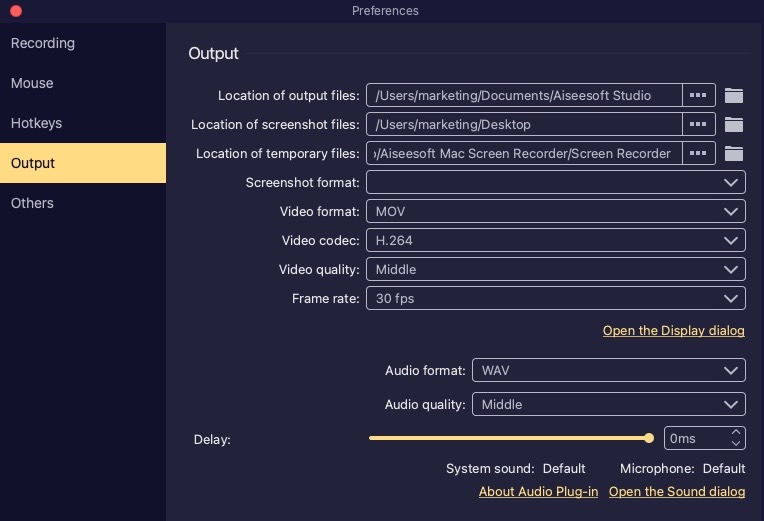Image resolution: width=764 pixels, height=521 pixels.
Task: Open the Frame rate 30 fps dropdown
Action: coord(555,299)
